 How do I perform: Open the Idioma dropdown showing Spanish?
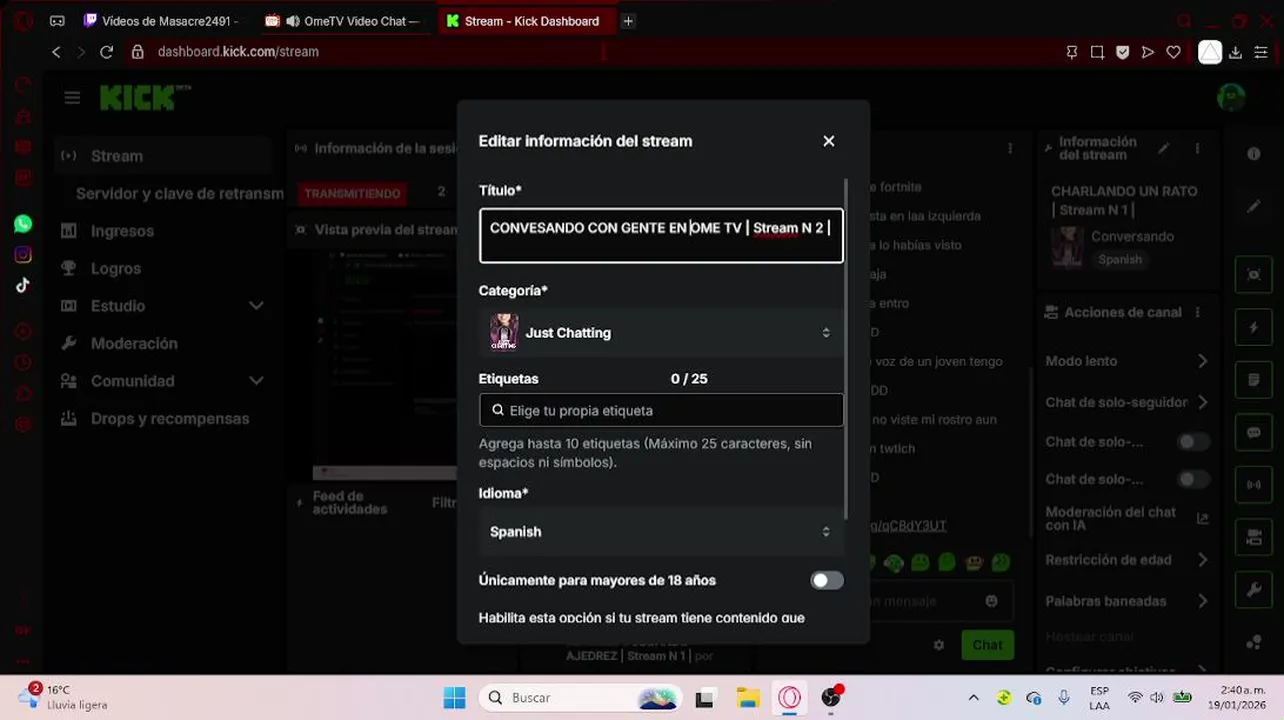(x=661, y=532)
